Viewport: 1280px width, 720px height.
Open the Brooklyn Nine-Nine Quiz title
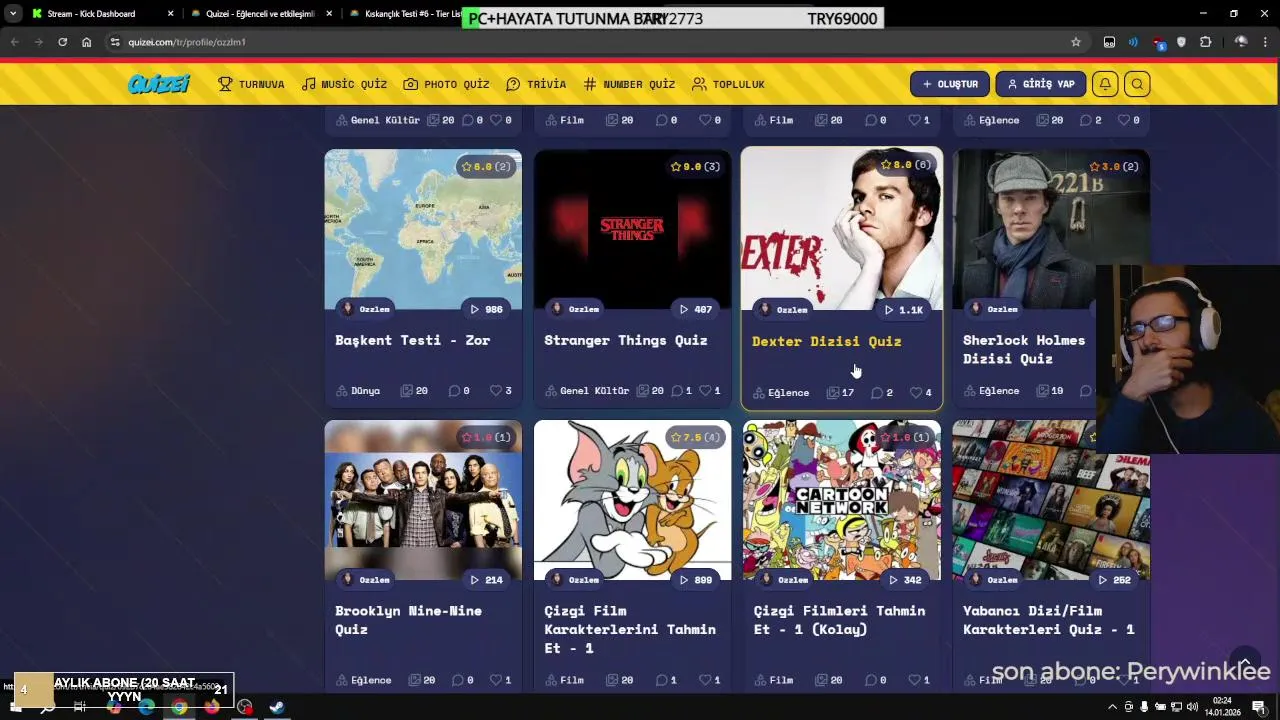[x=408, y=620]
